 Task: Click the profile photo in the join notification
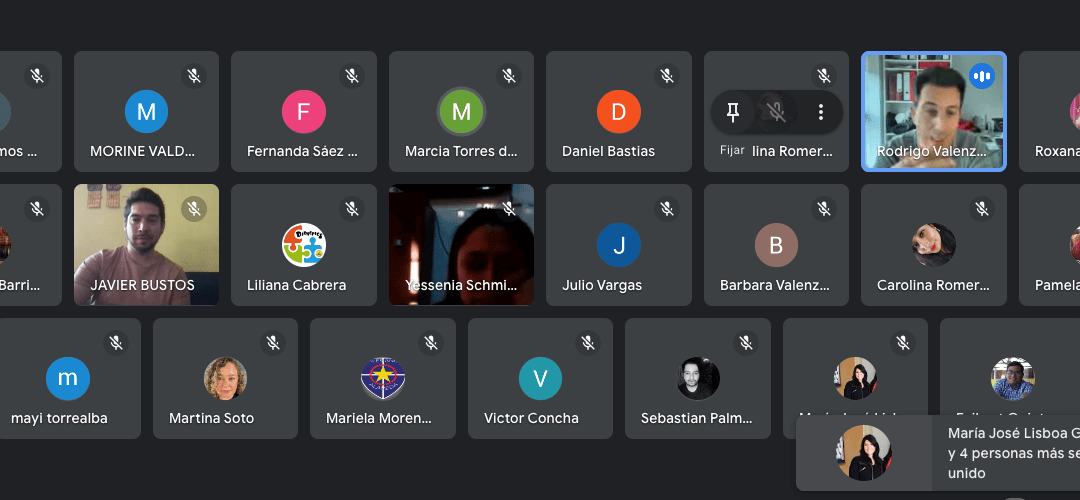[864, 452]
